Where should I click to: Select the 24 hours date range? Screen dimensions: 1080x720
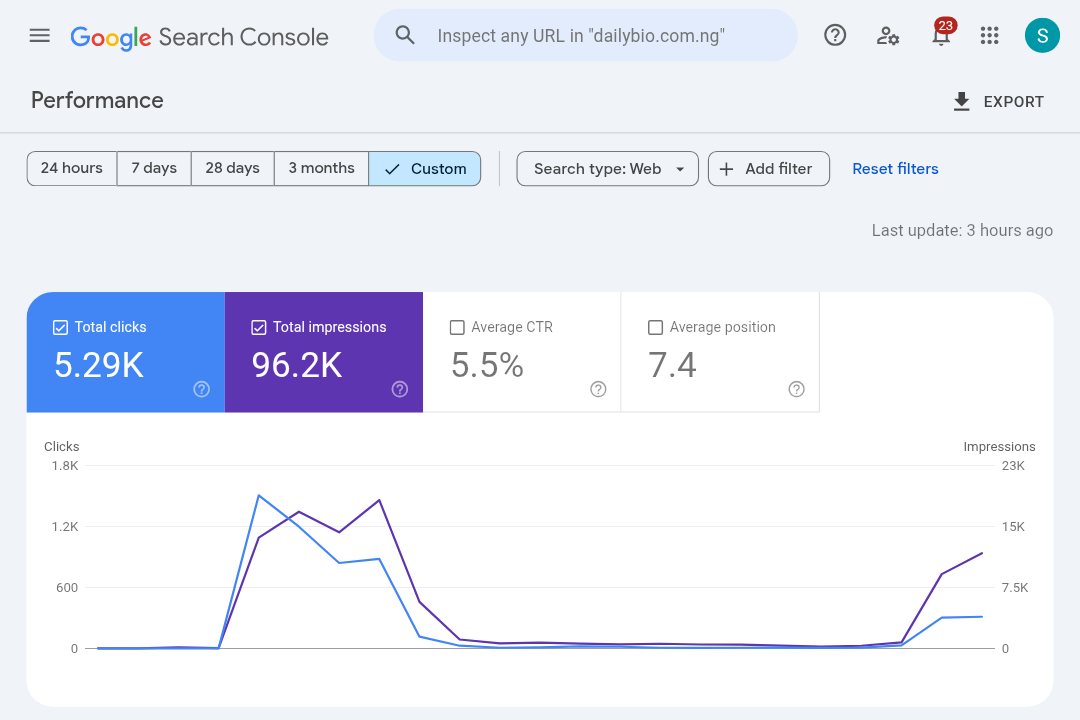pyautogui.click(x=72, y=168)
